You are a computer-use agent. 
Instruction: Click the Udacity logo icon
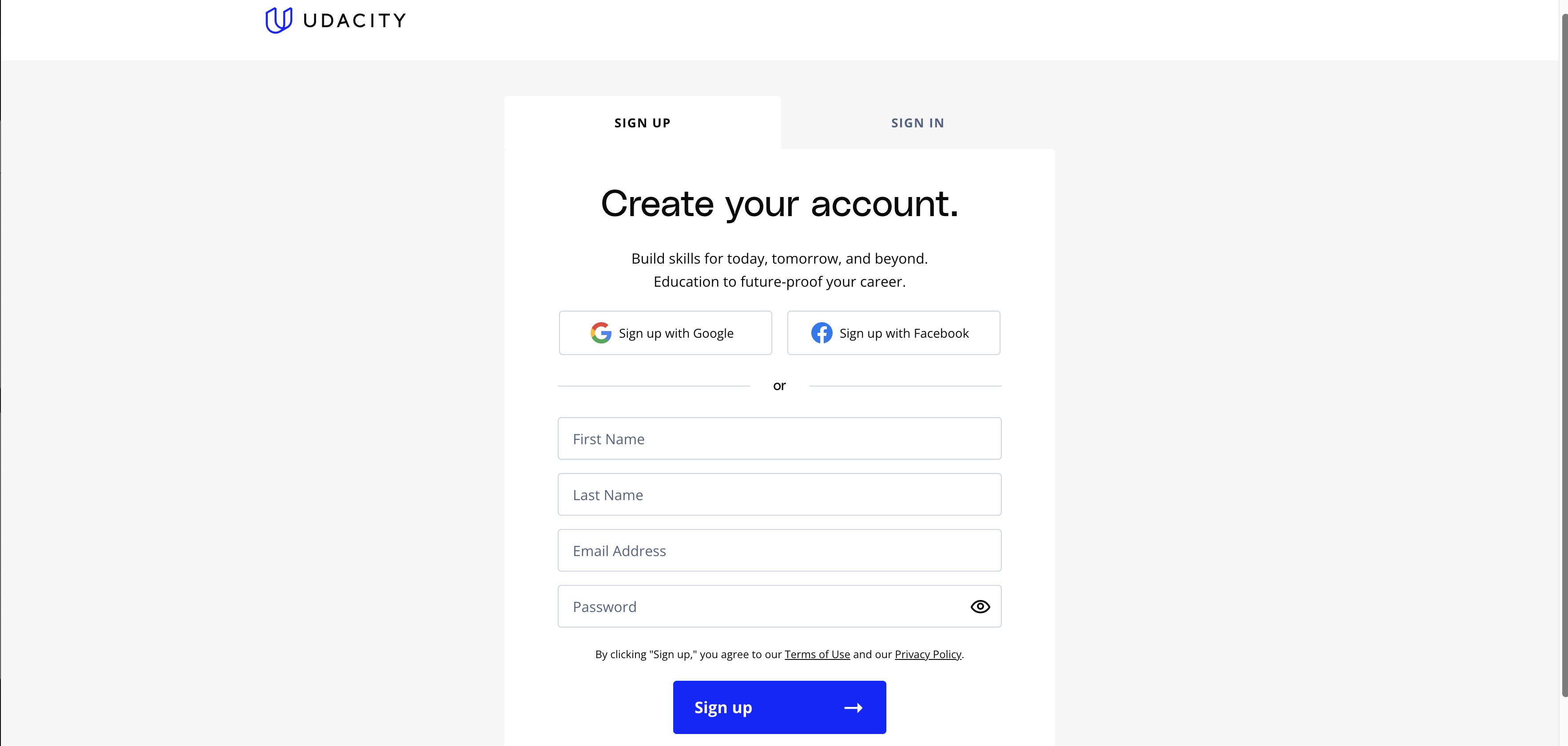click(279, 20)
